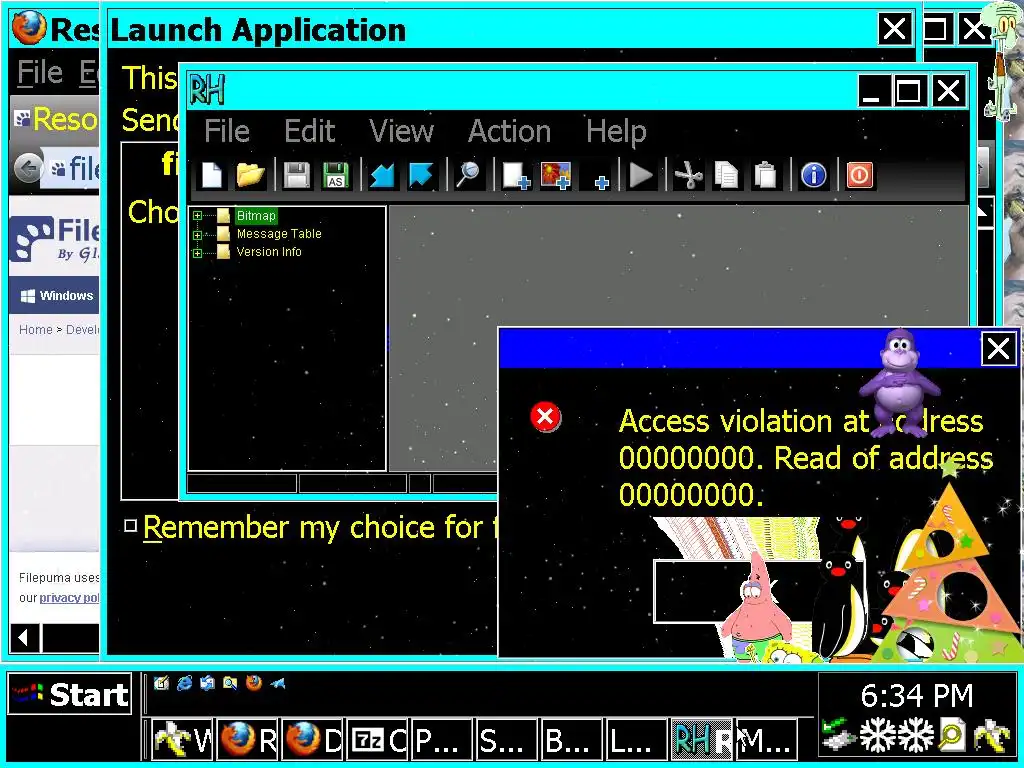Click the grey floppy disk Save icon
The height and width of the screenshot is (768, 1024).
coord(297,175)
